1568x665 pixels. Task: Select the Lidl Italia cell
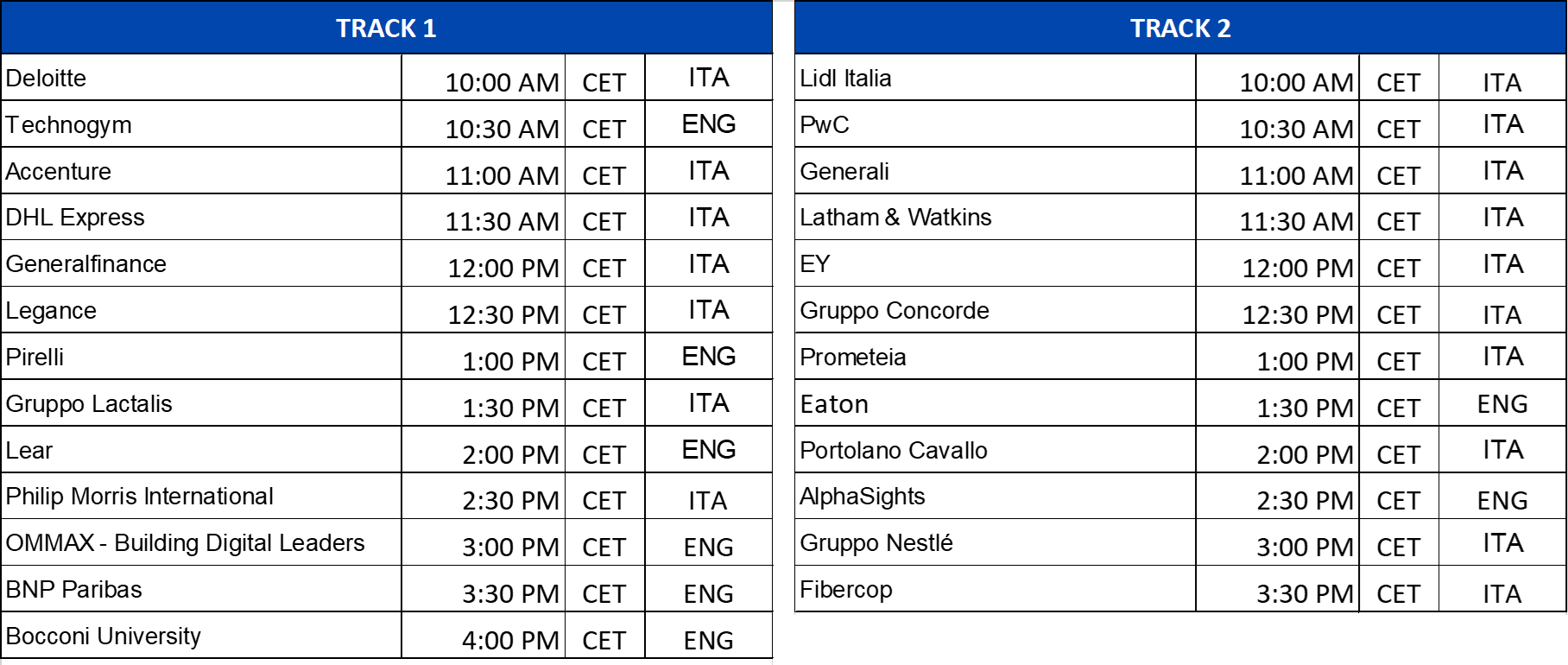coord(845,79)
